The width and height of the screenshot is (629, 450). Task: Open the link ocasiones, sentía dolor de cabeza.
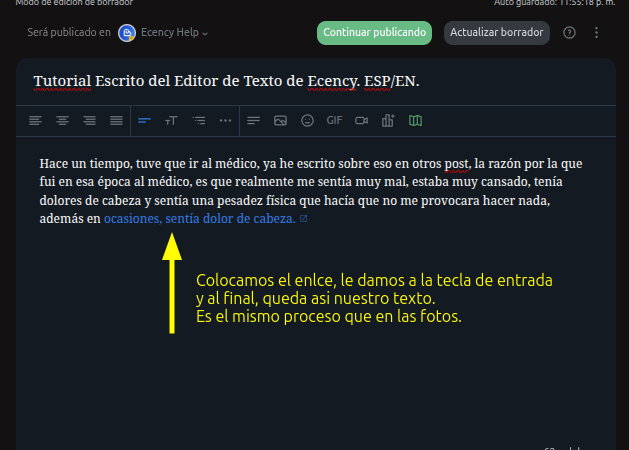pos(200,219)
